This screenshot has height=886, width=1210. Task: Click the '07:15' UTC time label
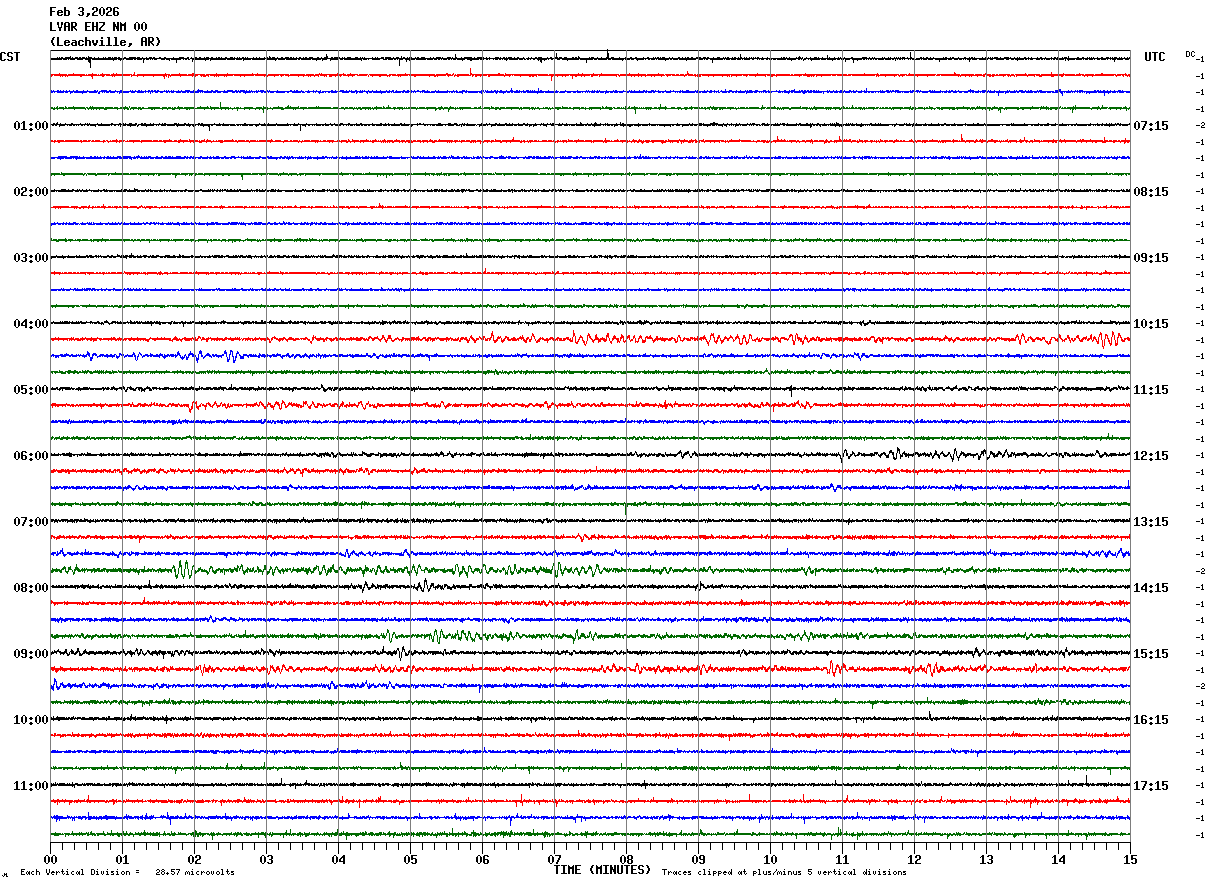tap(1151, 126)
